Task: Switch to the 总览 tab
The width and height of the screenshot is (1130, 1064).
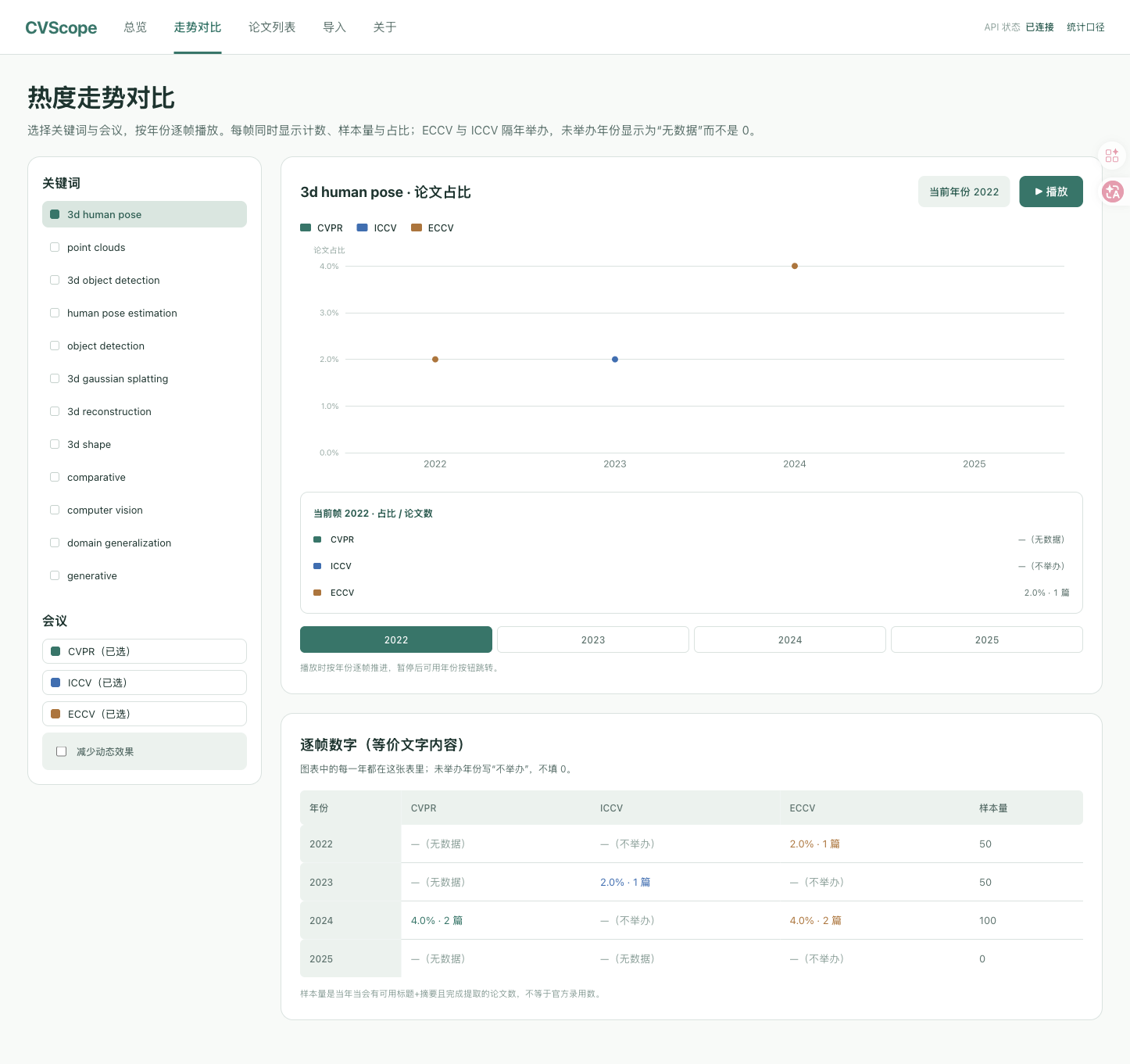Action: [x=135, y=27]
